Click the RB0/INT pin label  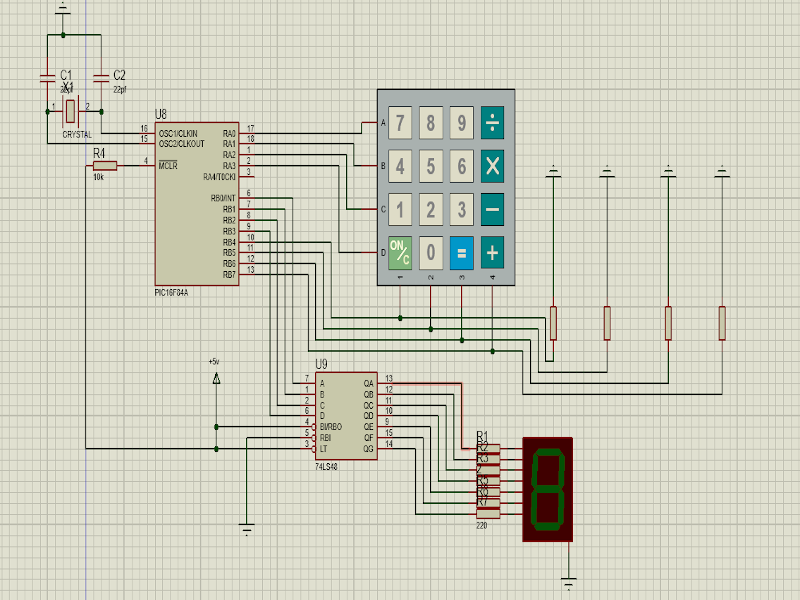coord(223,198)
